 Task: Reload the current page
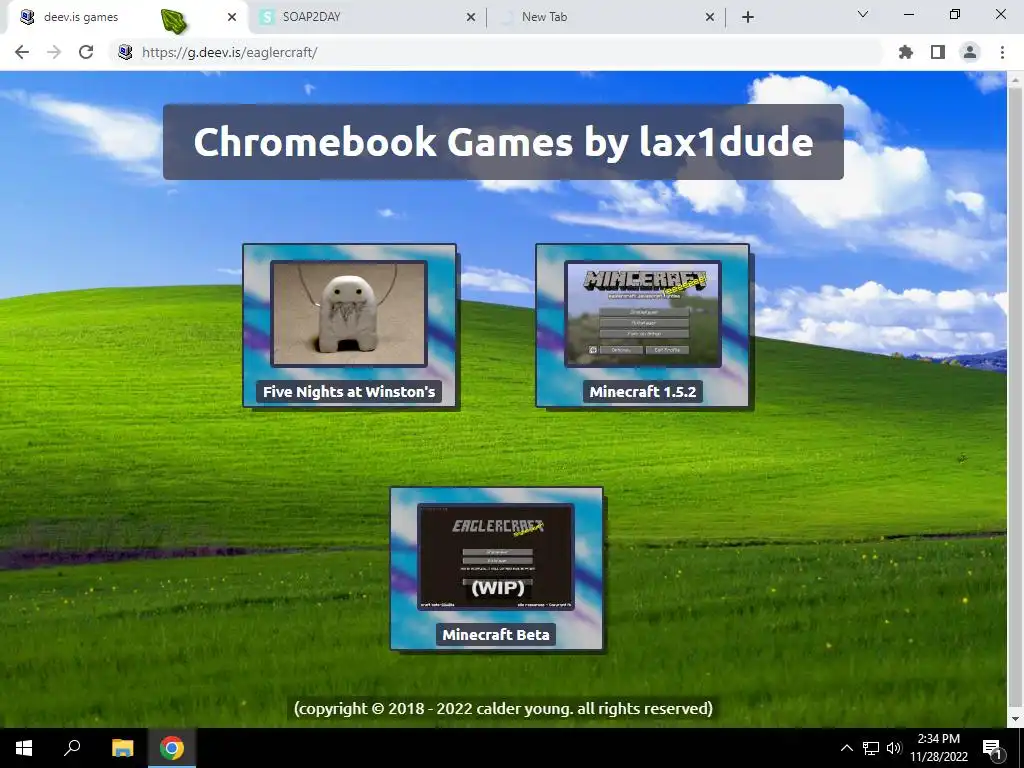click(86, 52)
